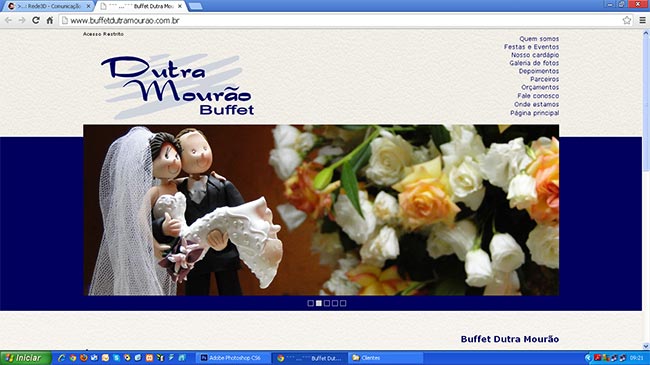The width and height of the screenshot is (650, 365).
Task: Go back with the browser arrow
Action: click(8, 20)
